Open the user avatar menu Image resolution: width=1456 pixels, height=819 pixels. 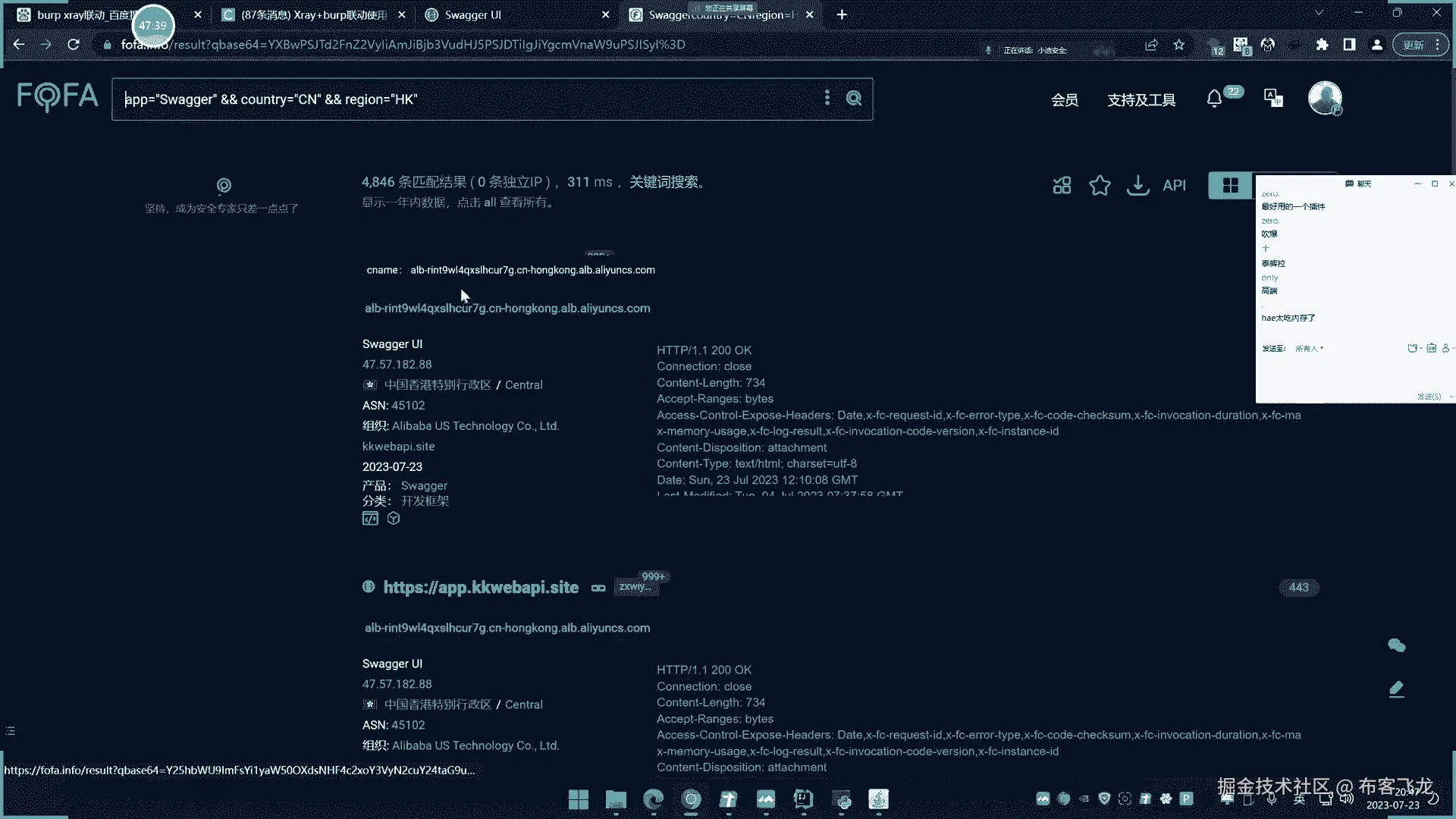1325,99
